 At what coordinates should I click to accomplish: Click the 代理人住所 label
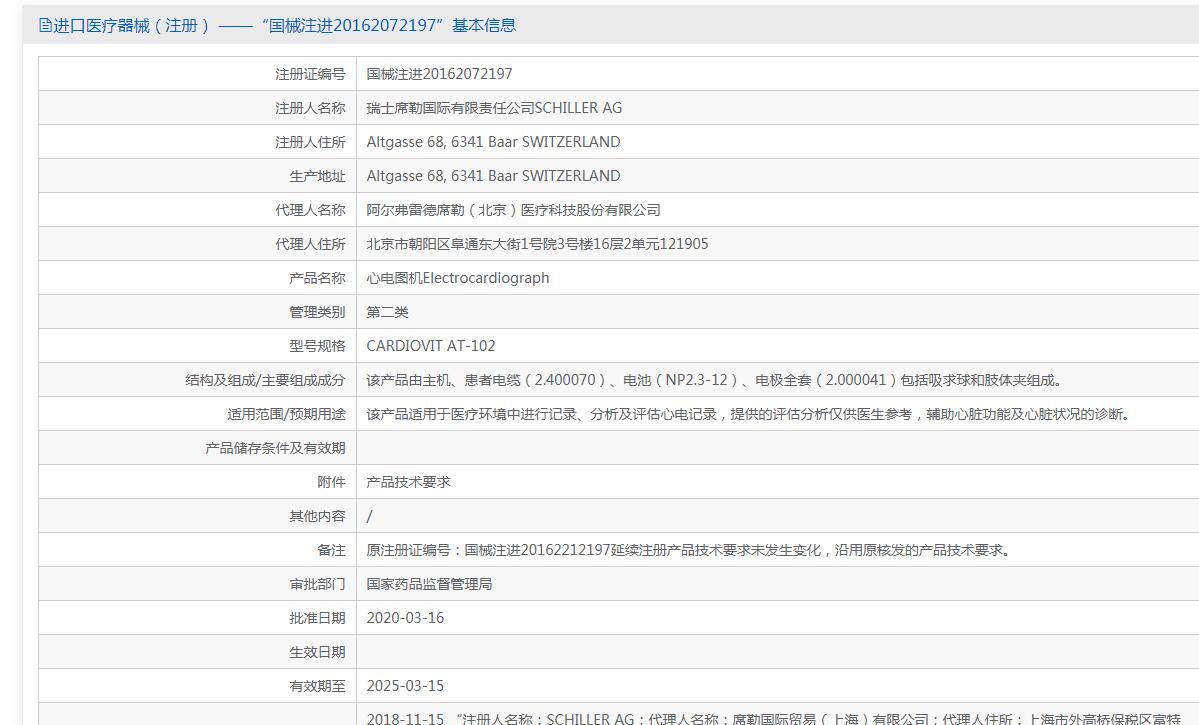[310, 244]
